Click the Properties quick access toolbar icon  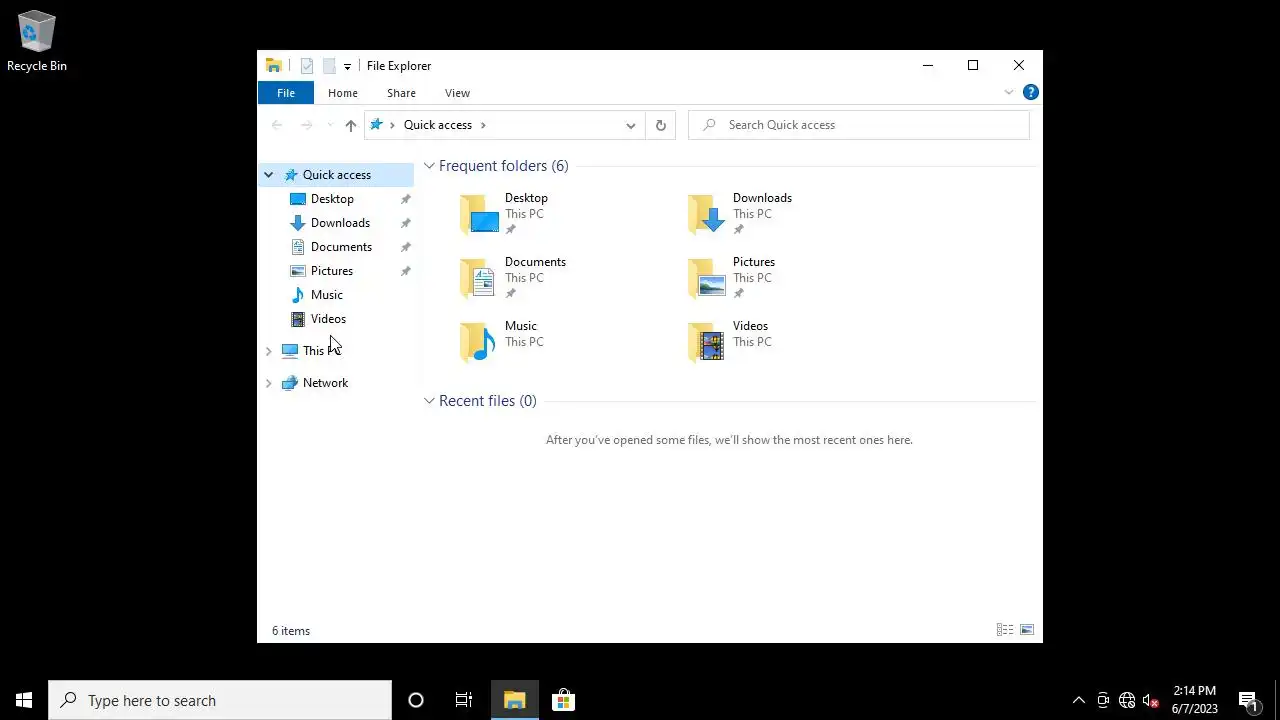(307, 66)
